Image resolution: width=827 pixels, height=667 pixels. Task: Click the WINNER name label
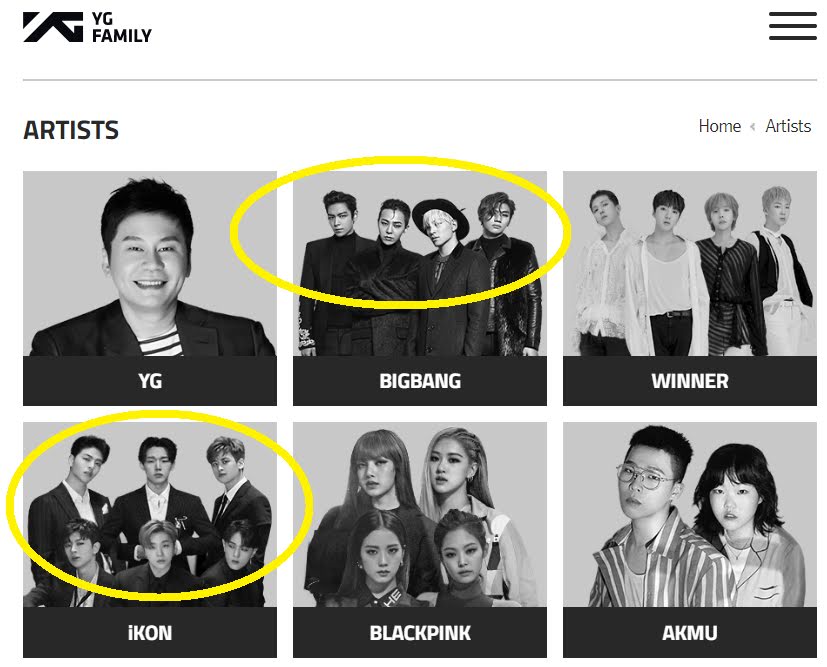(690, 381)
